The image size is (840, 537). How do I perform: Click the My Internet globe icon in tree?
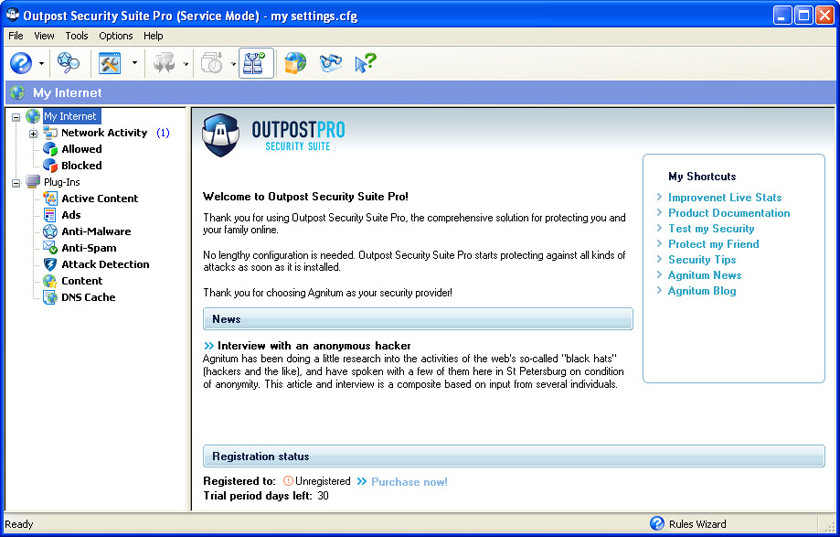pyautogui.click(x=33, y=116)
